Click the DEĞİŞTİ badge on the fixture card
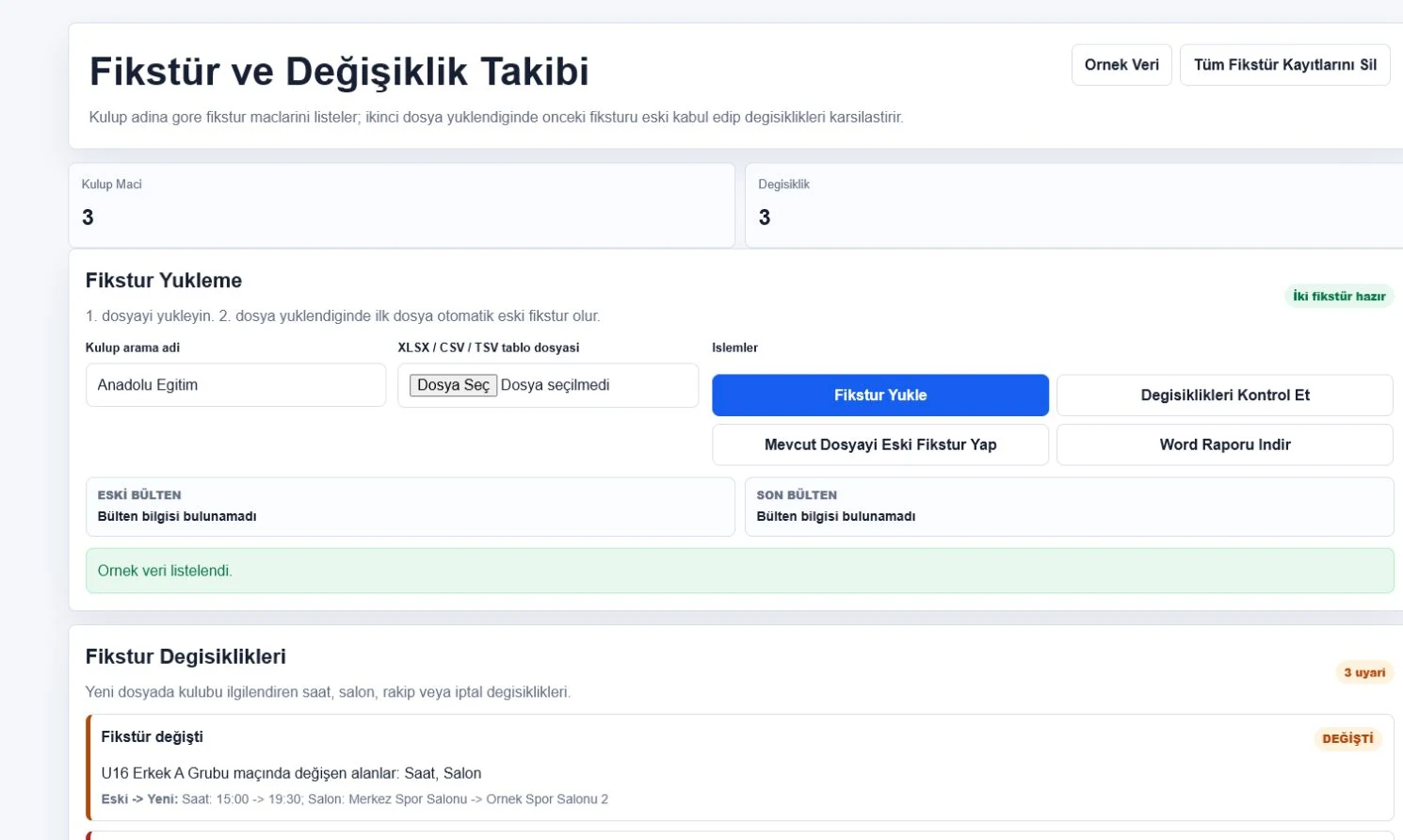 click(x=1347, y=738)
